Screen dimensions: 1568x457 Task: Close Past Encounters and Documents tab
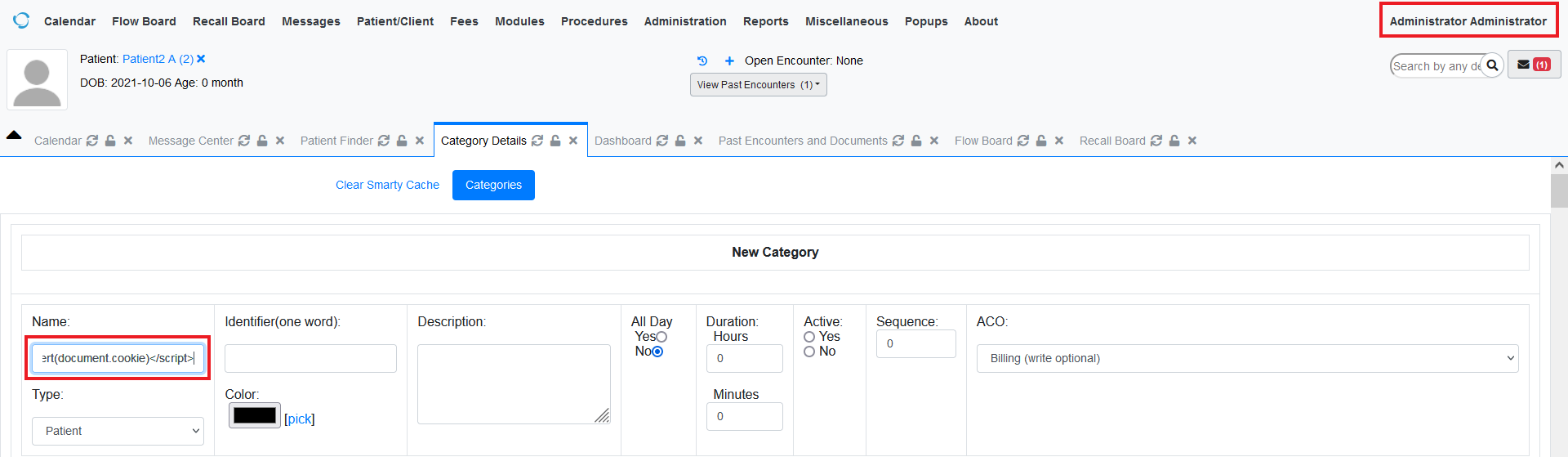(x=934, y=141)
